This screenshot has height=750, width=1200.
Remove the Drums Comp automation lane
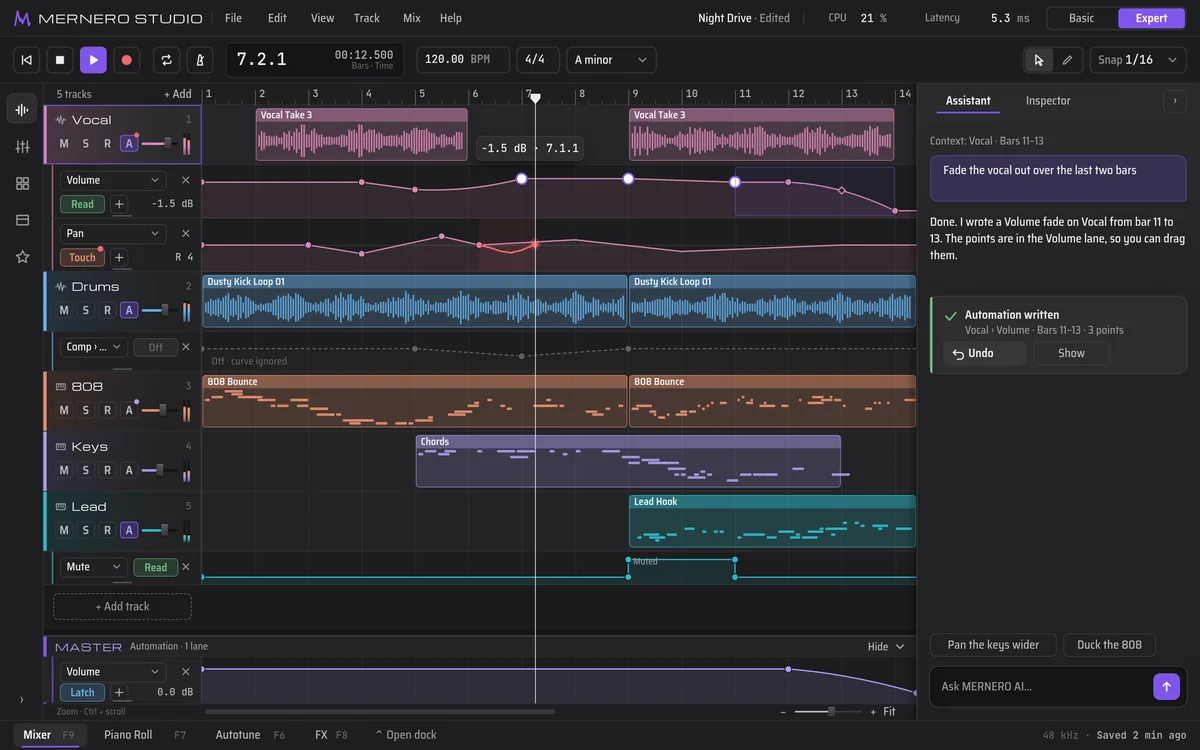185,347
